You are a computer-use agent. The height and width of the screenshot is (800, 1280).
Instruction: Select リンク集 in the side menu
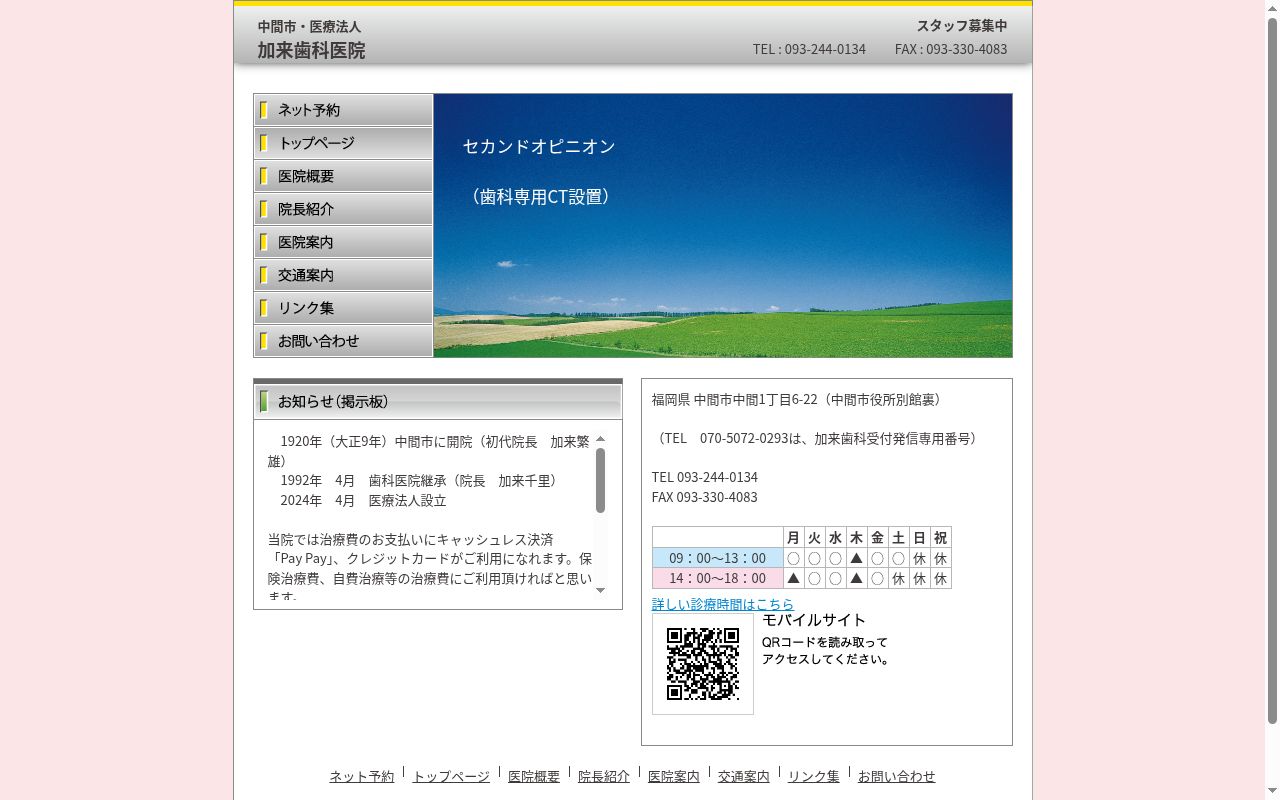click(x=343, y=308)
